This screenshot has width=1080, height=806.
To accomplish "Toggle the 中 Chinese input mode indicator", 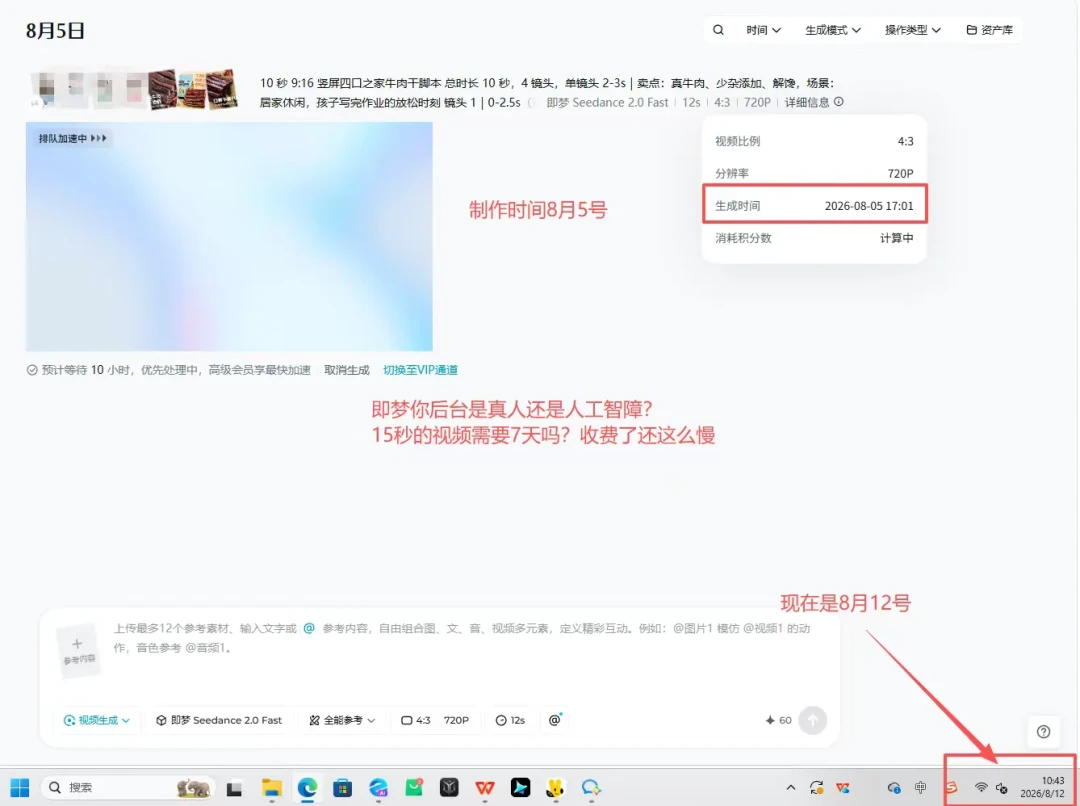I will [920, 787].
